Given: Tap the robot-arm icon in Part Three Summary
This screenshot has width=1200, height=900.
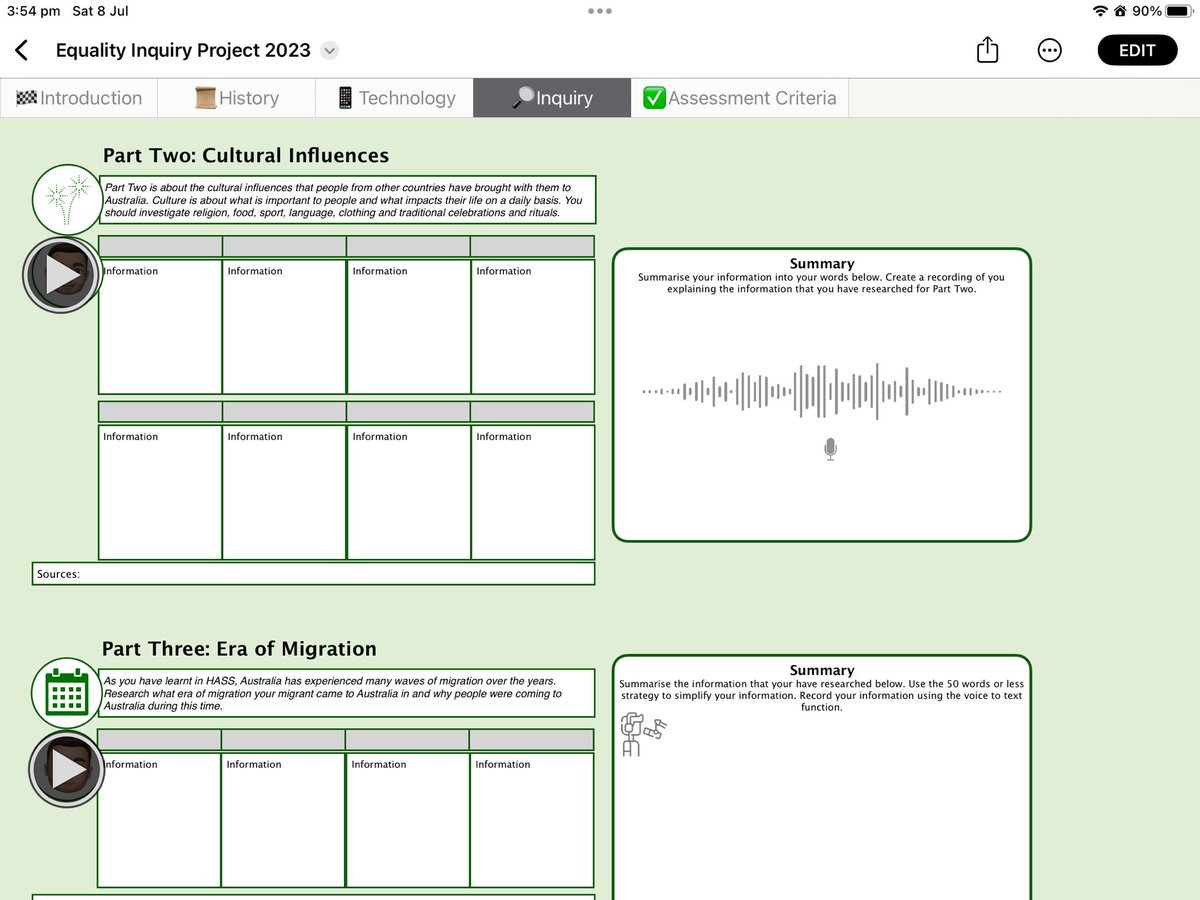Looking at the screenshot, I should (641, 733).
